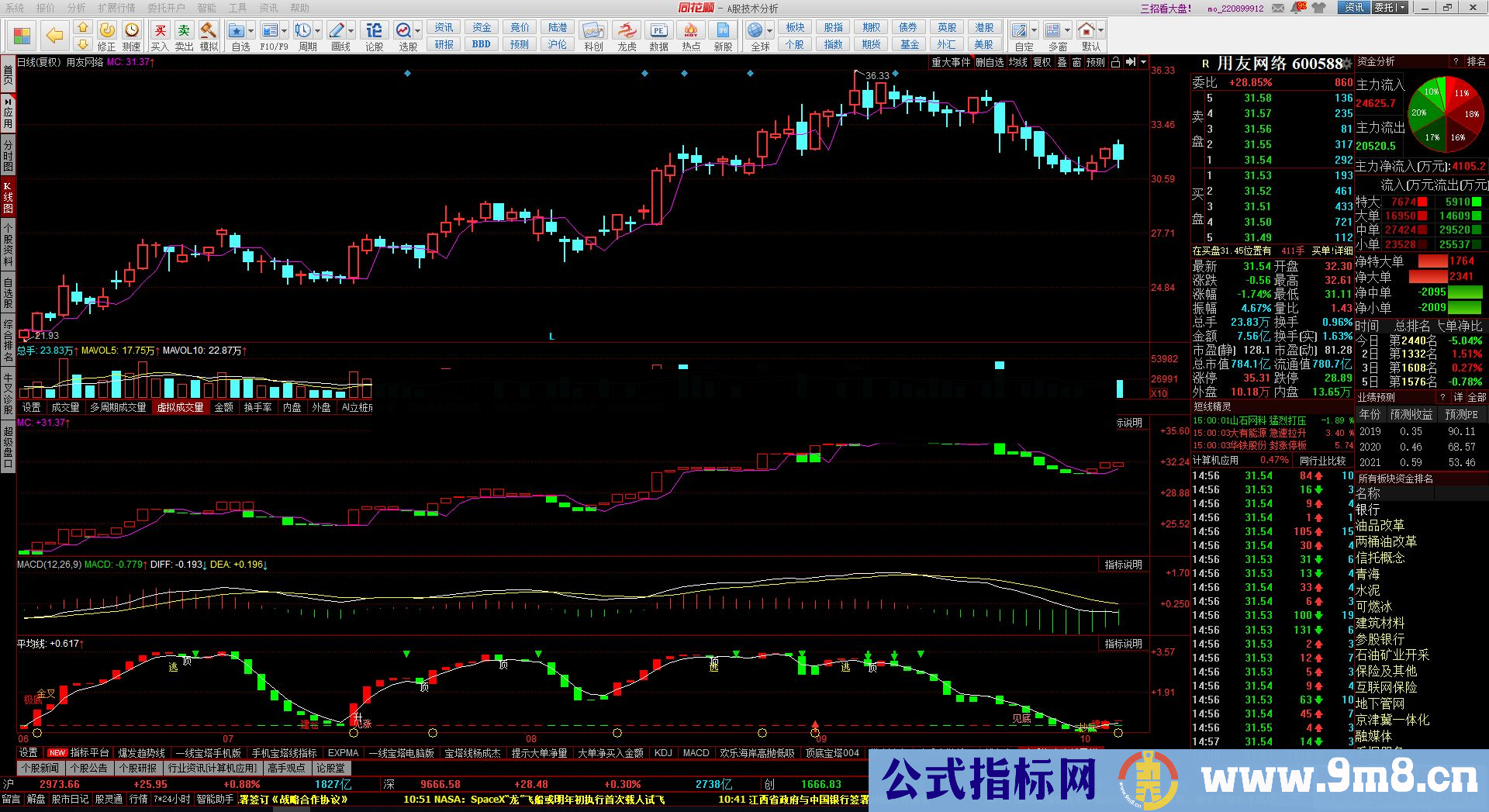Image resolution: width=1489 pixels, height=812 pixels.
Task: Click the 全球 globe icon
Action: [755, 31]
